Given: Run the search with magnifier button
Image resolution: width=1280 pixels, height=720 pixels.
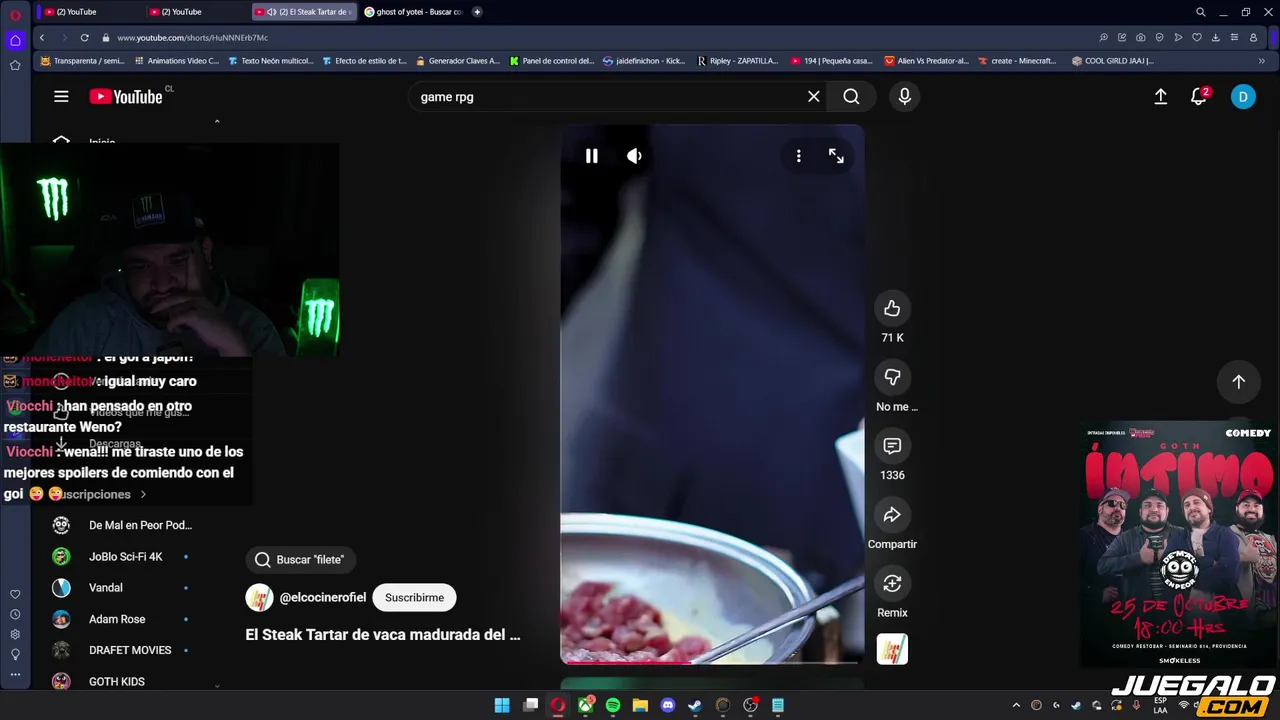Looking at the screenshot, I should (851, 96).
